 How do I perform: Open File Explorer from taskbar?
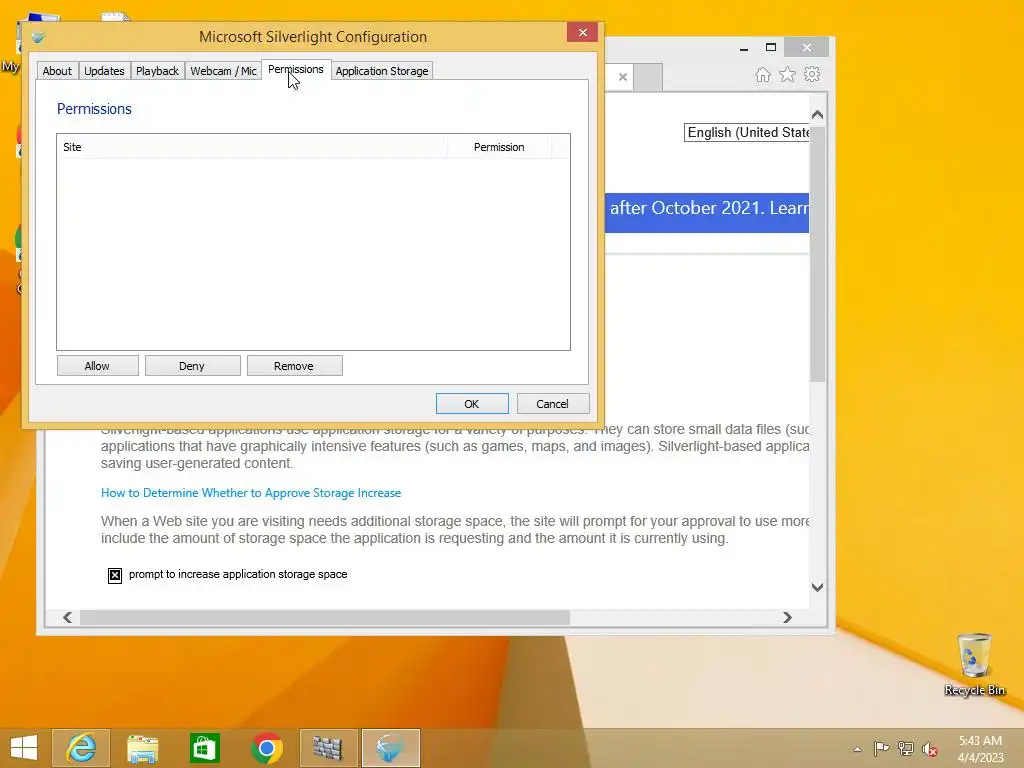click(x=143, y=748)
